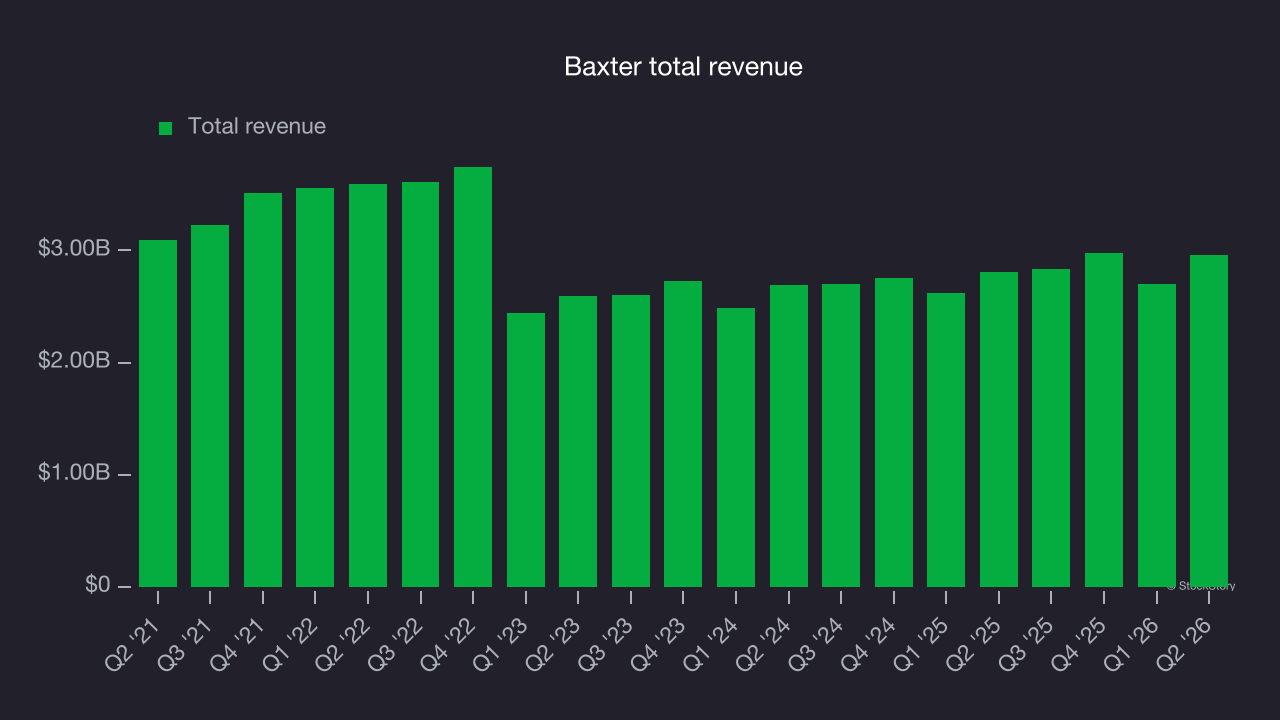
Task: Select the Q2 '21 revenue bar
Action: pyautogui.click(x=158, y=413)
